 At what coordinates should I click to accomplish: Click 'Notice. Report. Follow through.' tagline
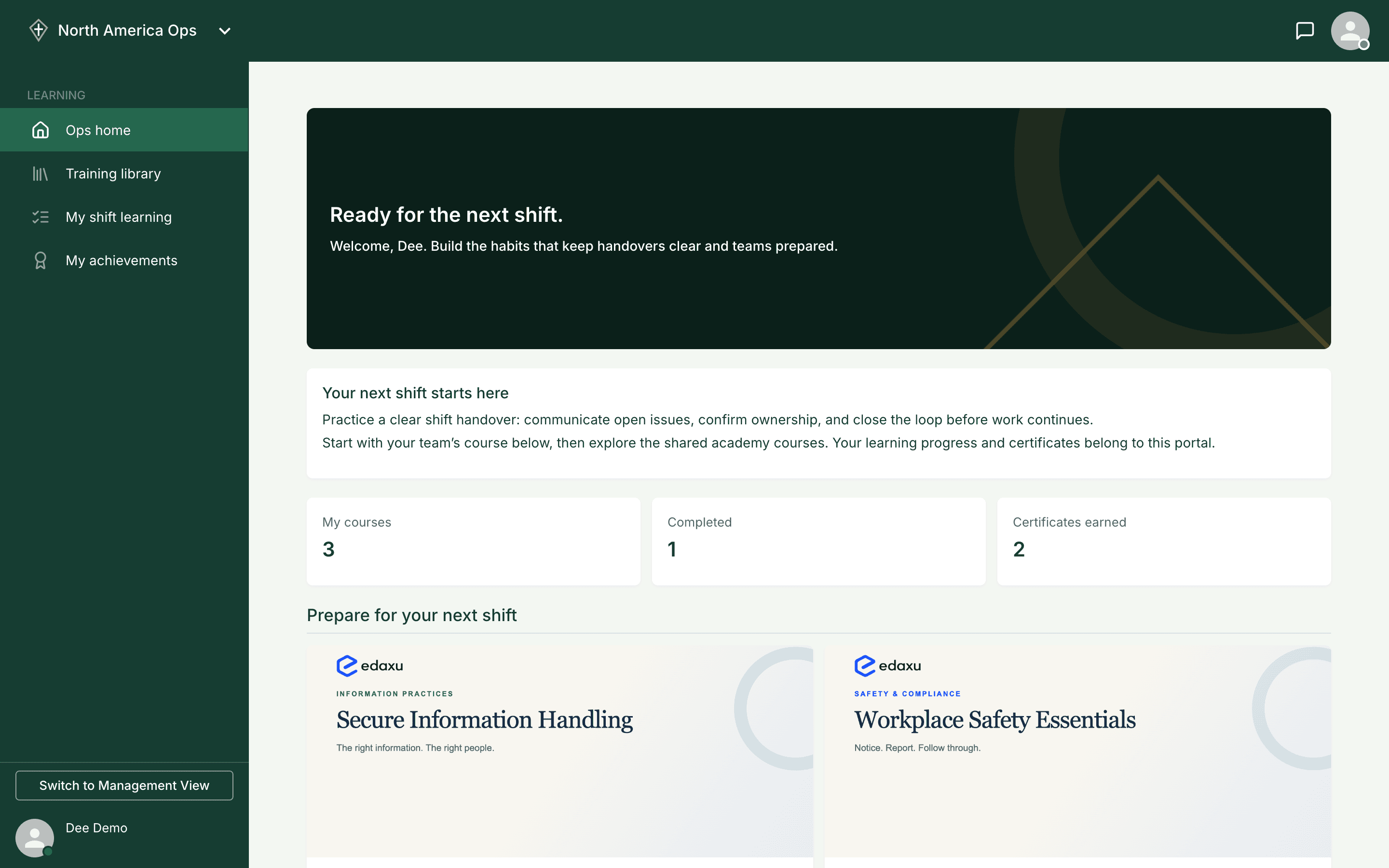click(917, 747)
